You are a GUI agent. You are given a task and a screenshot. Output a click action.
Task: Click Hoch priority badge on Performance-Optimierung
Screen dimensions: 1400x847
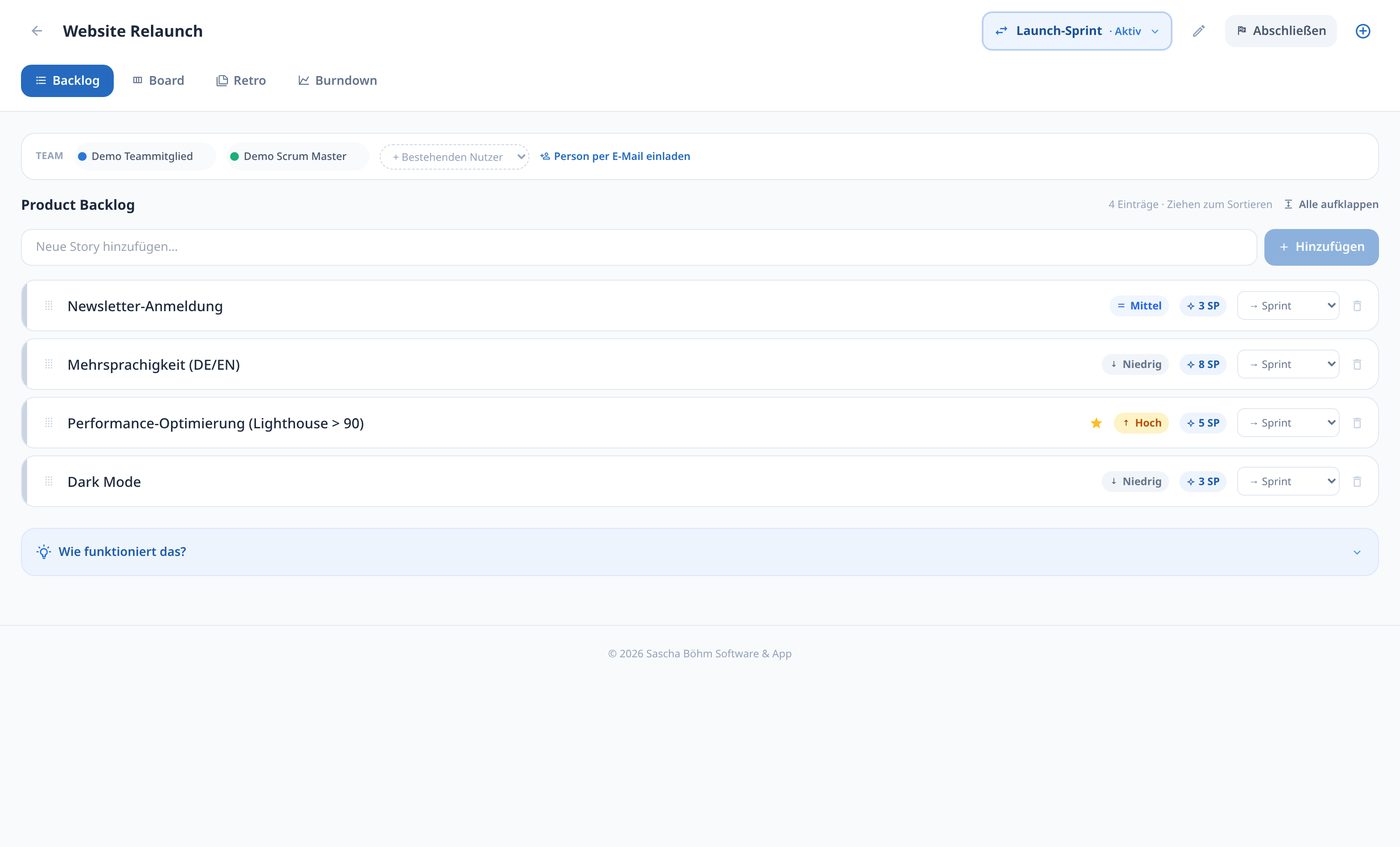click(x=1141, y=423)
